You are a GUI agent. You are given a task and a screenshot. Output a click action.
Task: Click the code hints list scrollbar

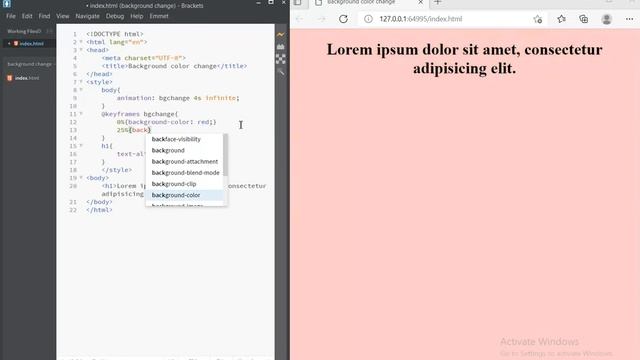(x=225, y=155)
